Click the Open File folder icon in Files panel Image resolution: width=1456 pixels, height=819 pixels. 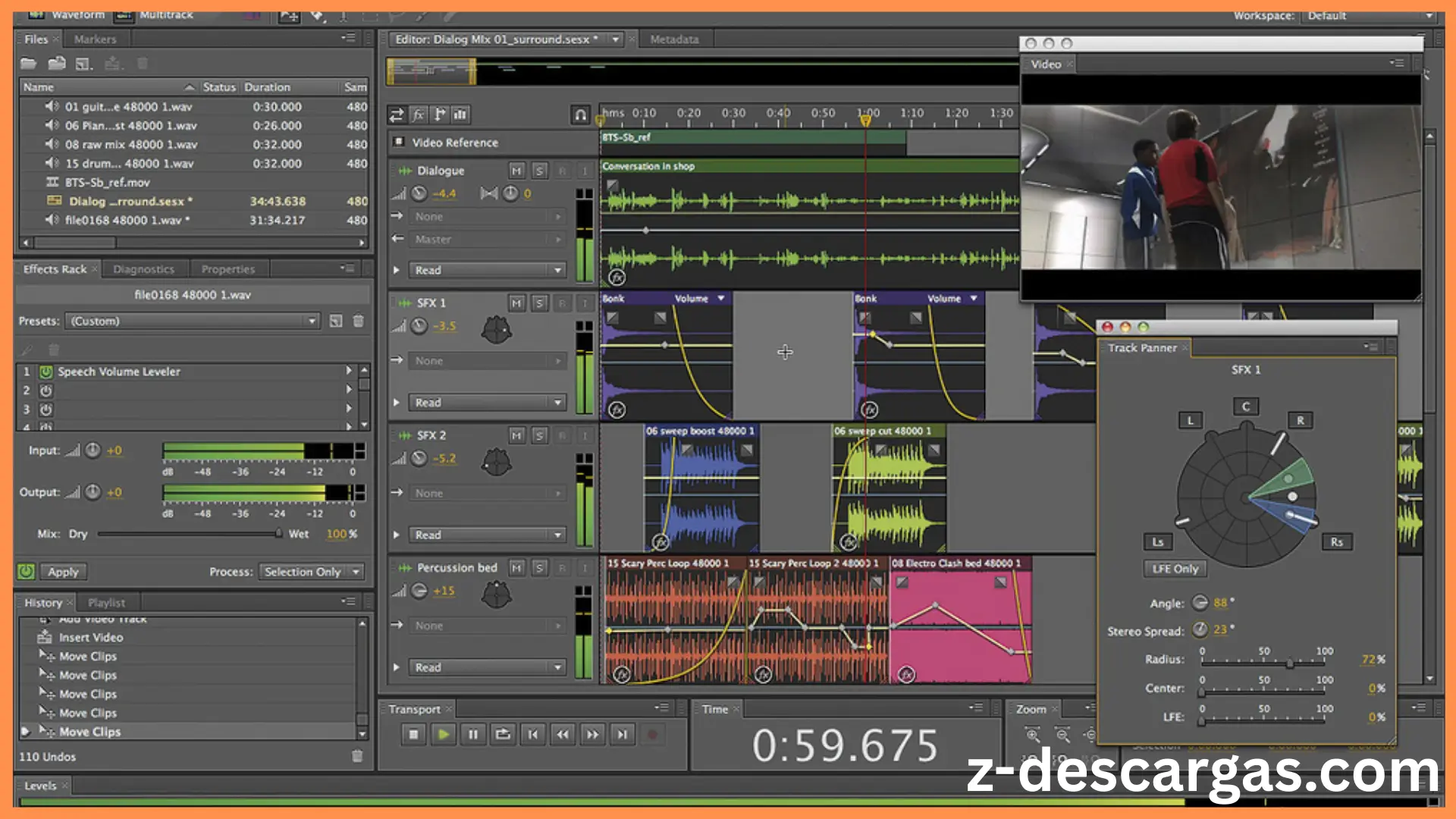click(28, 64)
